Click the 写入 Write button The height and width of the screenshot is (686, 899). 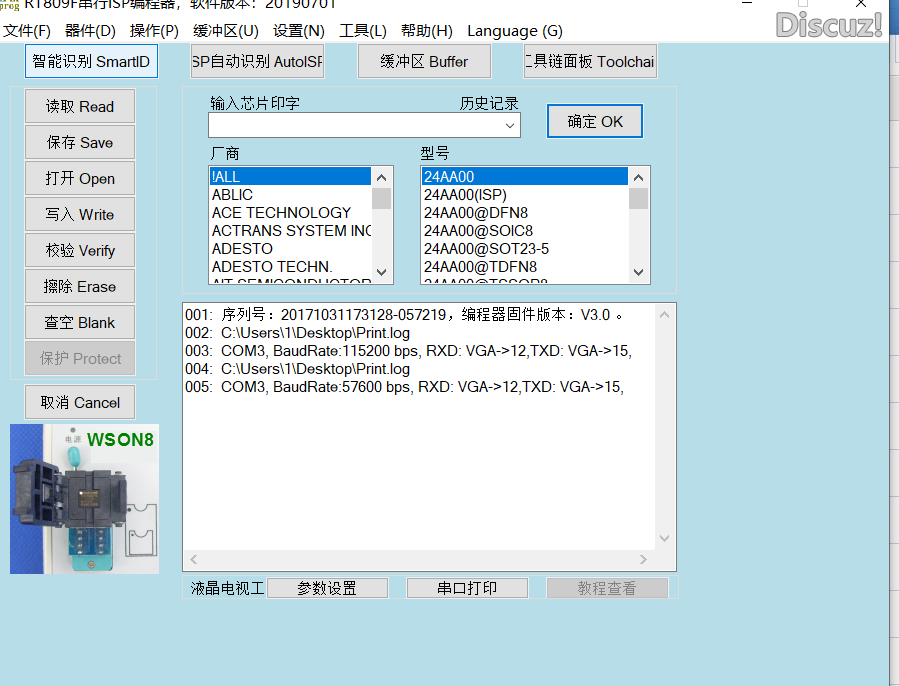(79, 214)
